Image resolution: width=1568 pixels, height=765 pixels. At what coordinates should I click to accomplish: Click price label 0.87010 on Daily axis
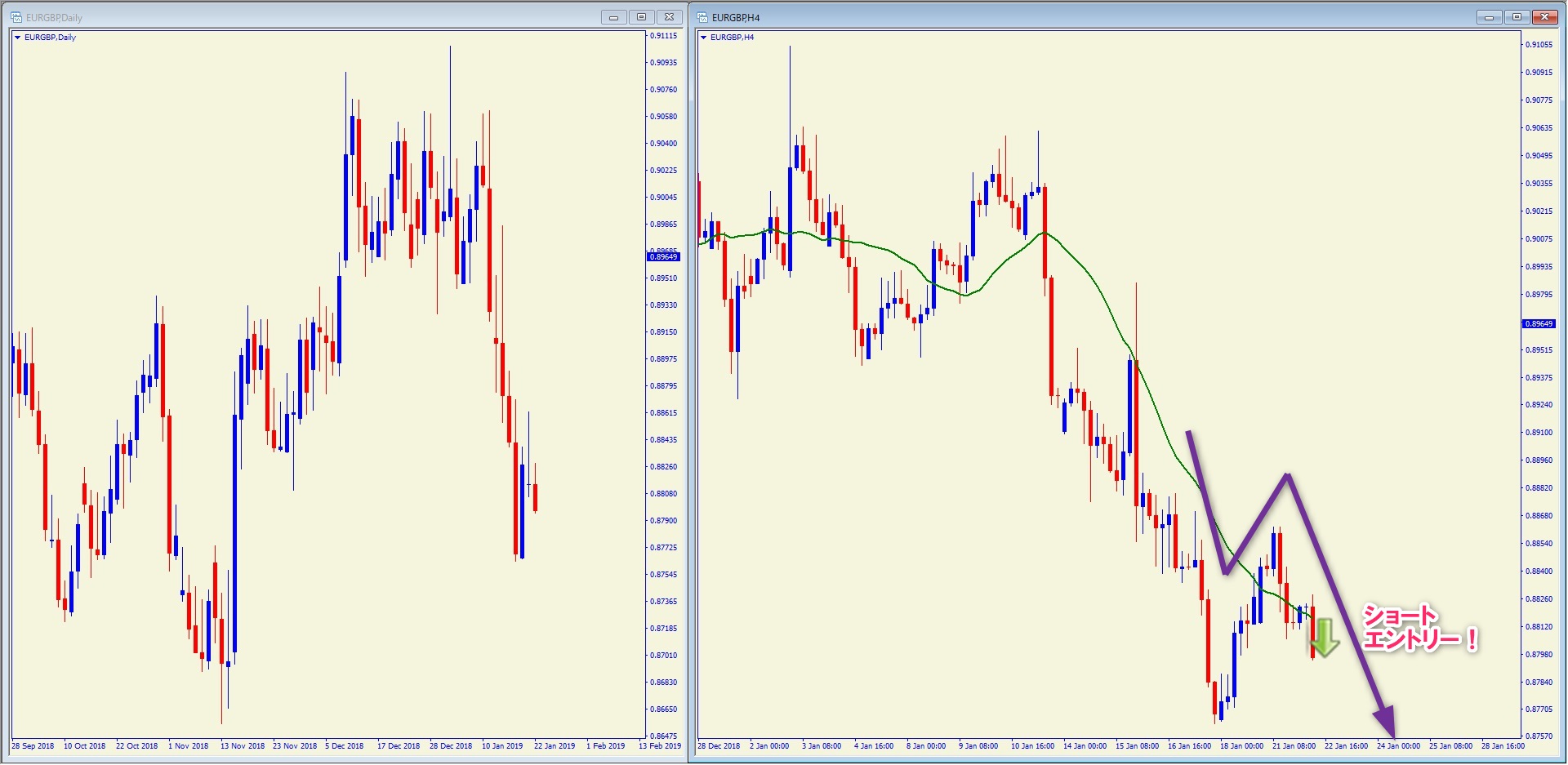click(x=663, y=656)
